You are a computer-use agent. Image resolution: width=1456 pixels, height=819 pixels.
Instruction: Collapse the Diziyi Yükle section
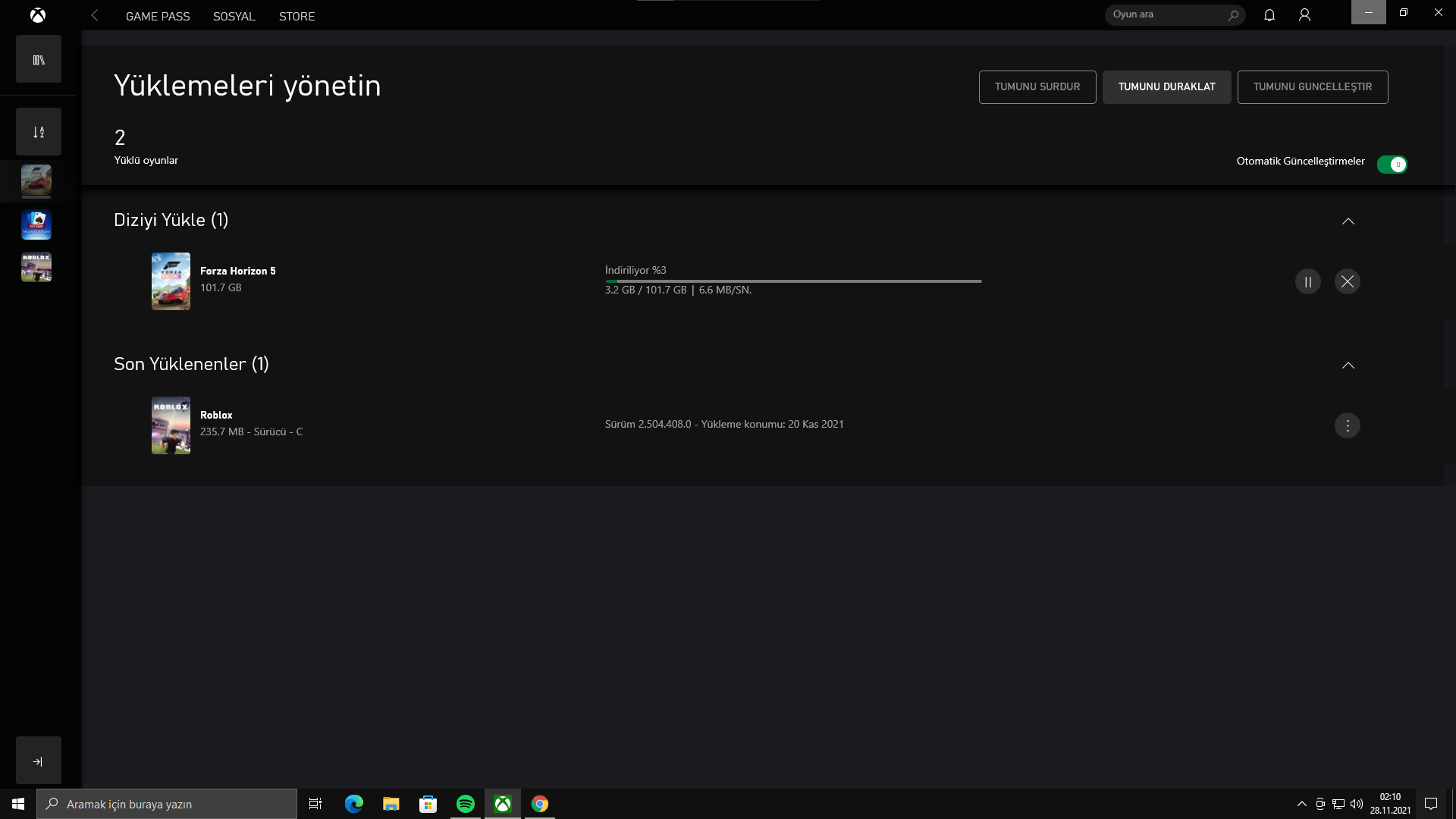(x=1348, y=221)
